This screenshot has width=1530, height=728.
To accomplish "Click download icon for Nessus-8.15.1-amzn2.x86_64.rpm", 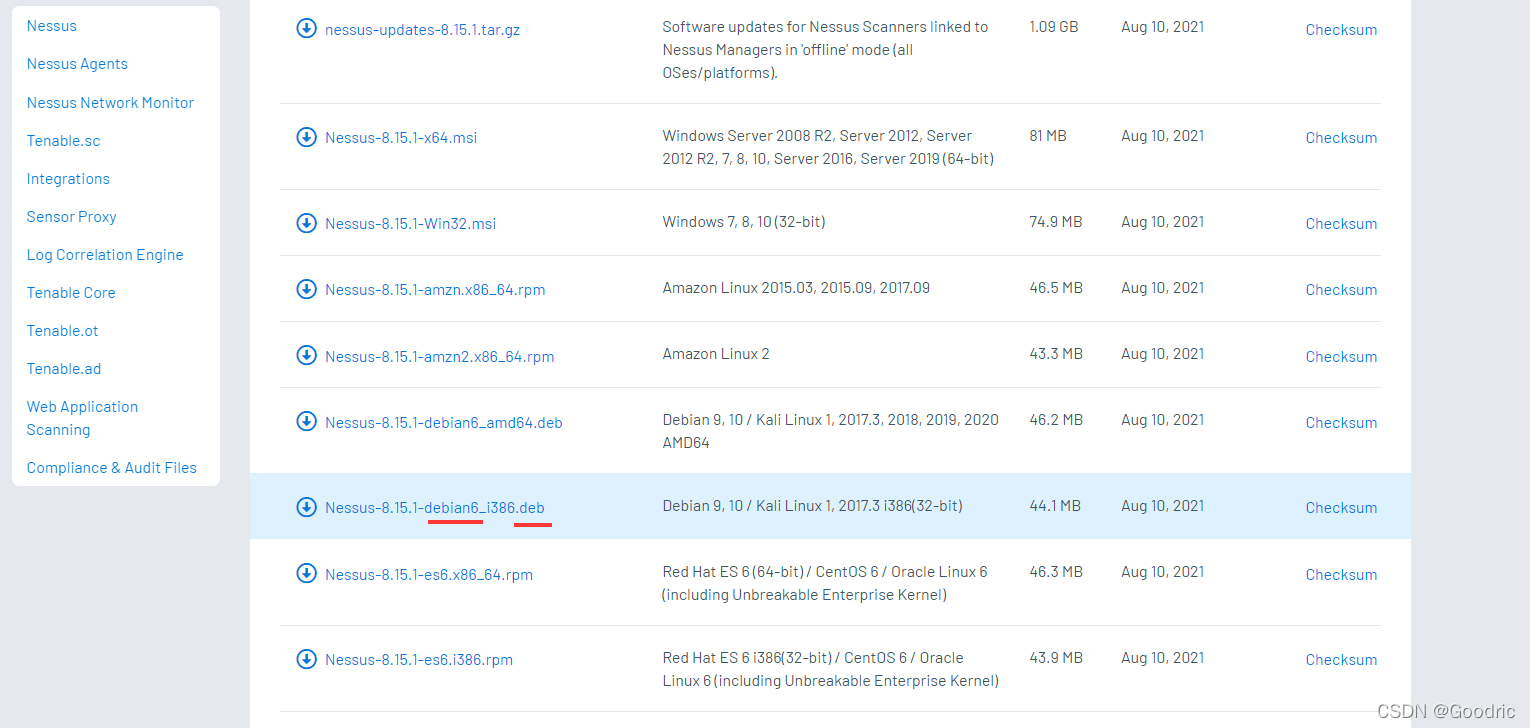I will 307,355.
